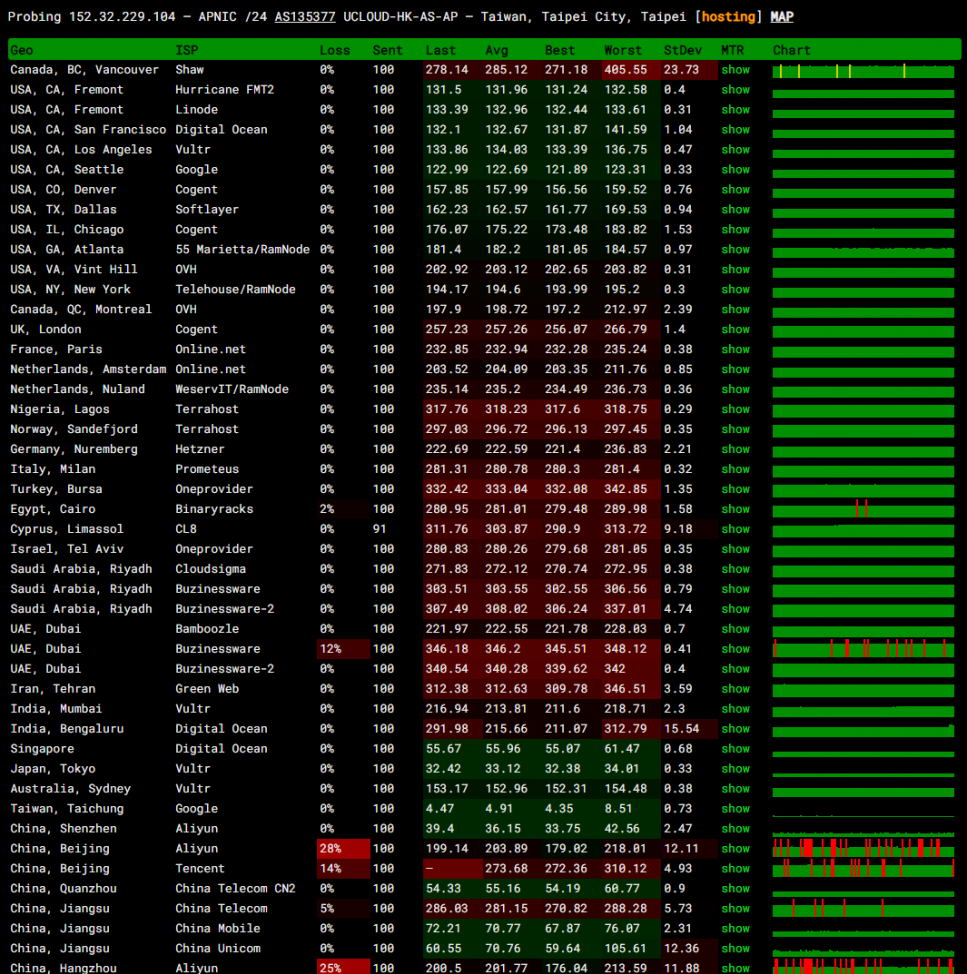This screenshot has height=974, width=967.
Task: Click the Vancouver Shaw latency chart
Action: 863,70
